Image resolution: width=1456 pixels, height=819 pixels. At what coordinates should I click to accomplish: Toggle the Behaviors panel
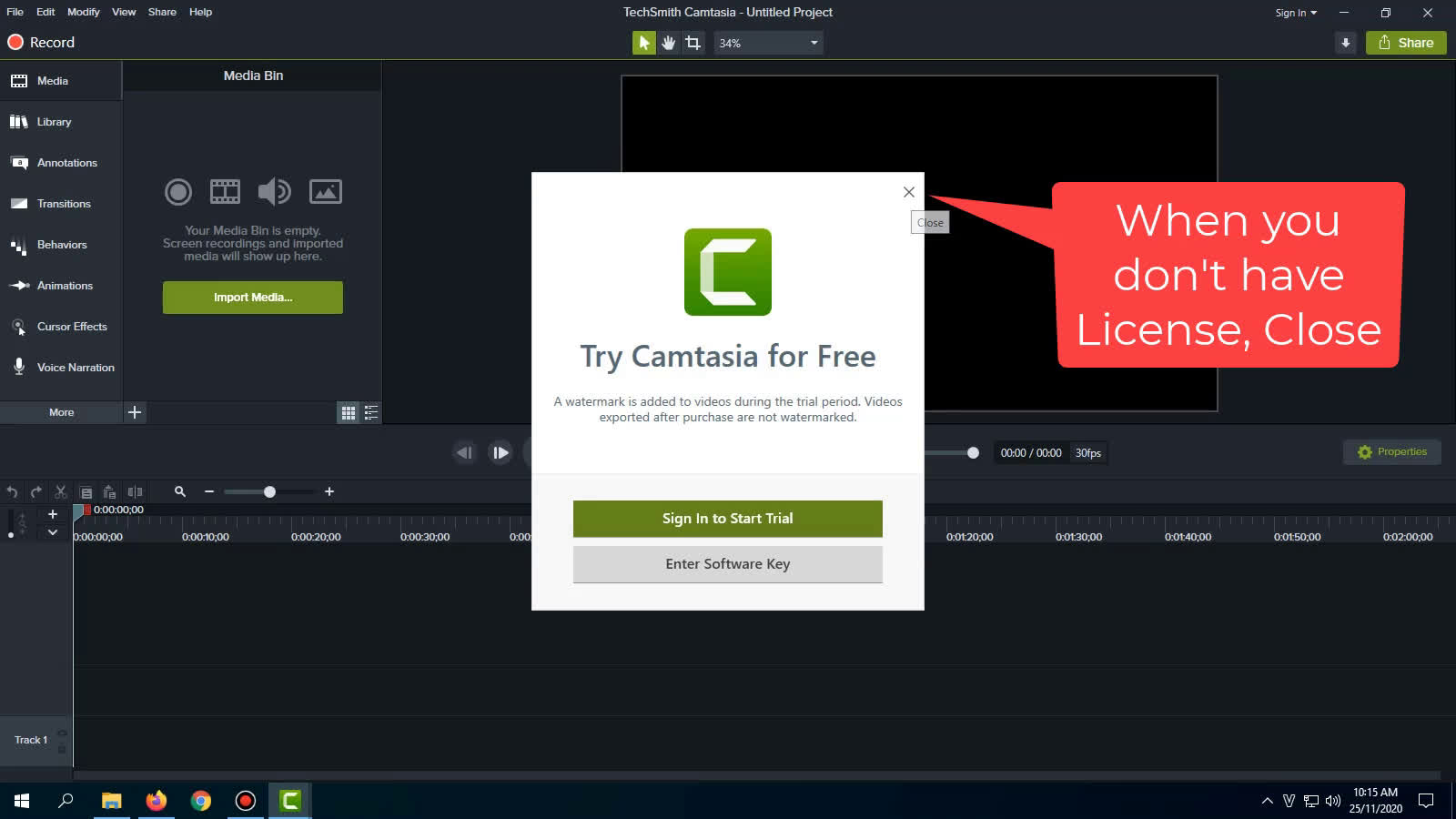pyautogui.click(x=61, y=244)
